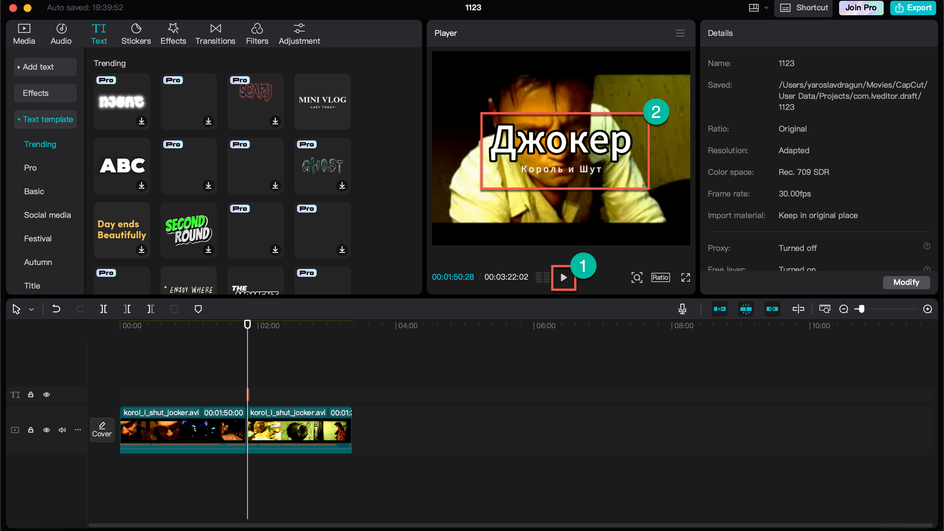This screenshot has height=531, width=944.
Task: Lock the main video track
Action: pos(31,430)
